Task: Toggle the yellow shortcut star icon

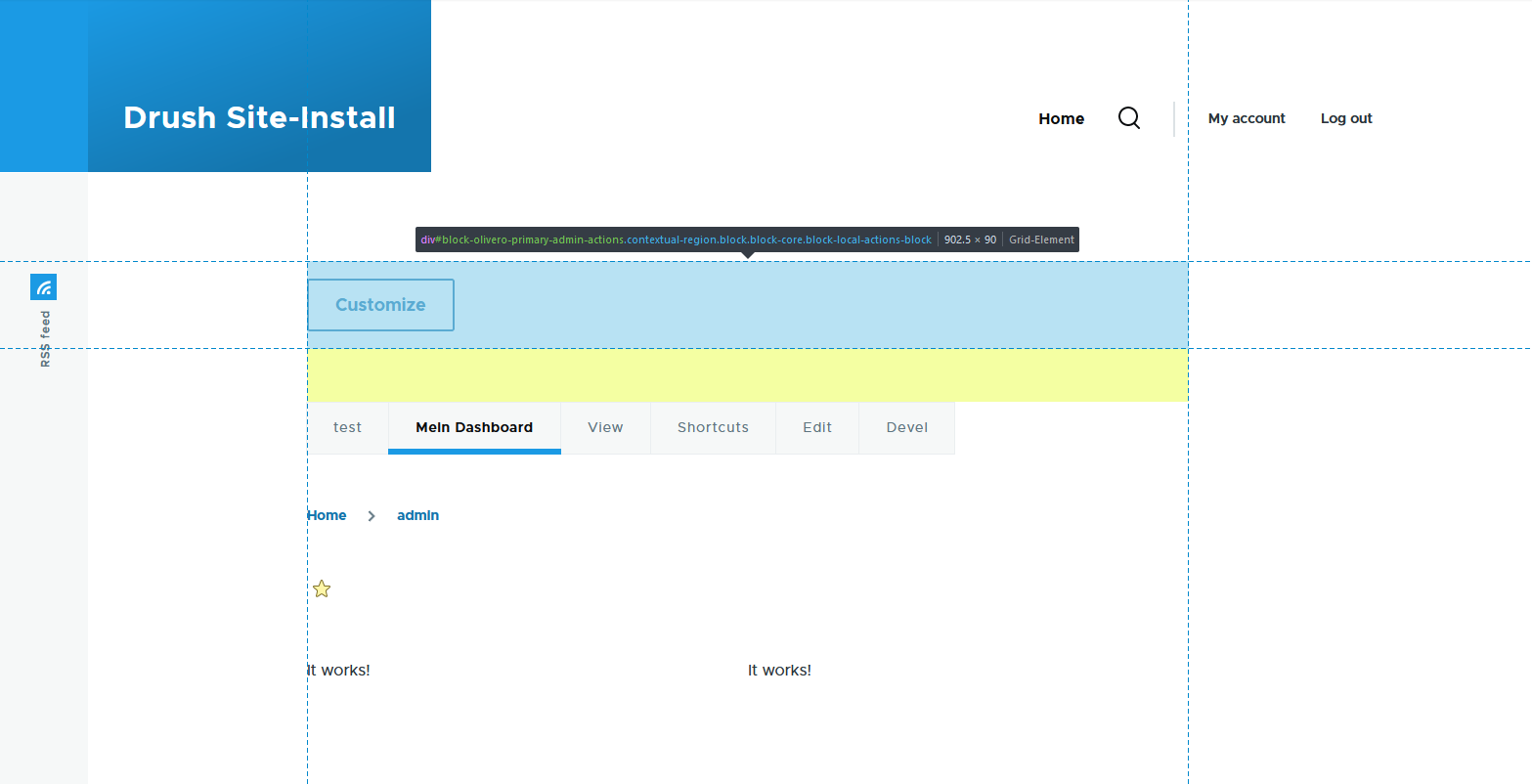Action: [321, 588]
